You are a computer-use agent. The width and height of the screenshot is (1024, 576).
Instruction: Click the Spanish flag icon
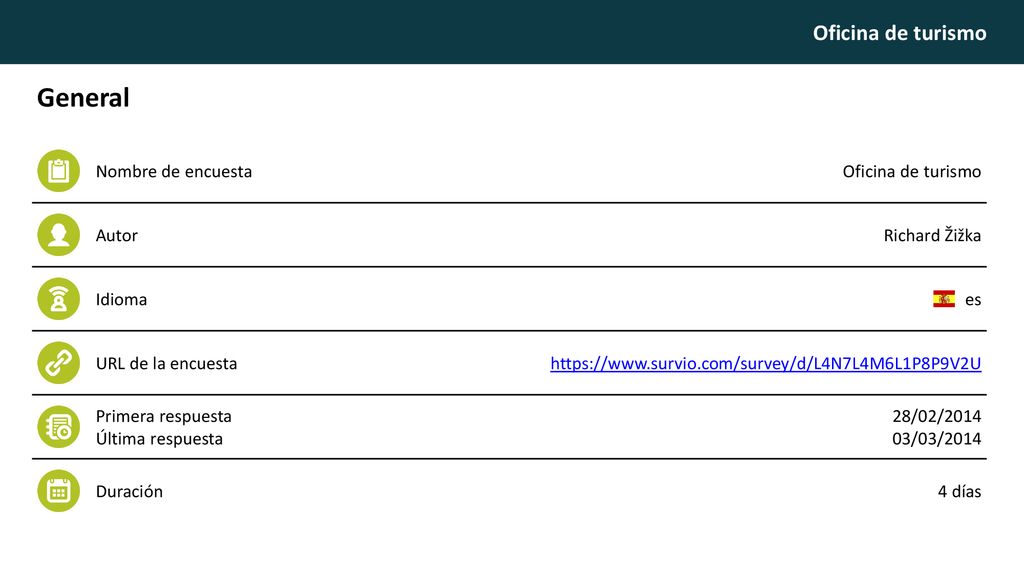(944, 299)
